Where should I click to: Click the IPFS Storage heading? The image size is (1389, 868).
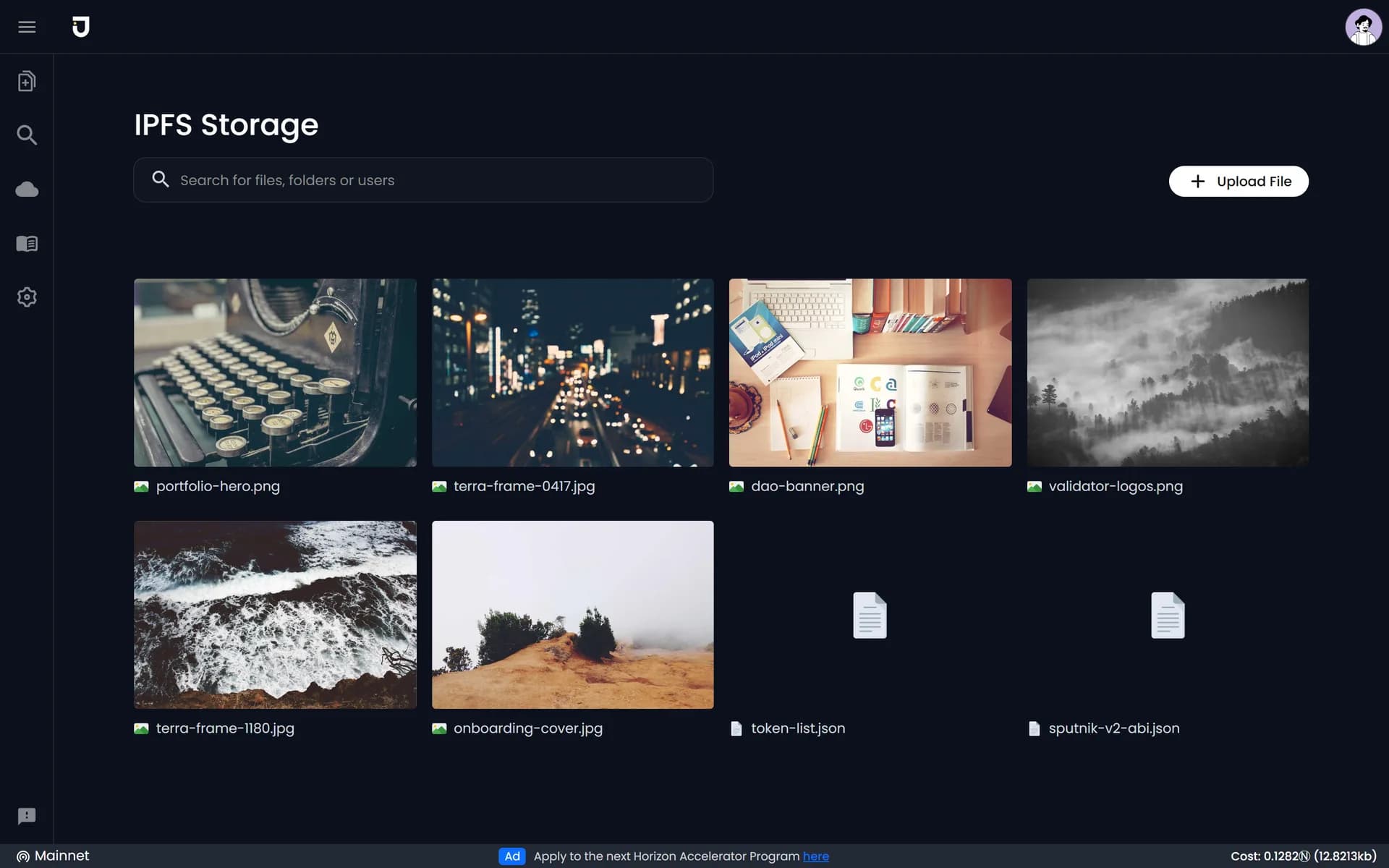226,125
